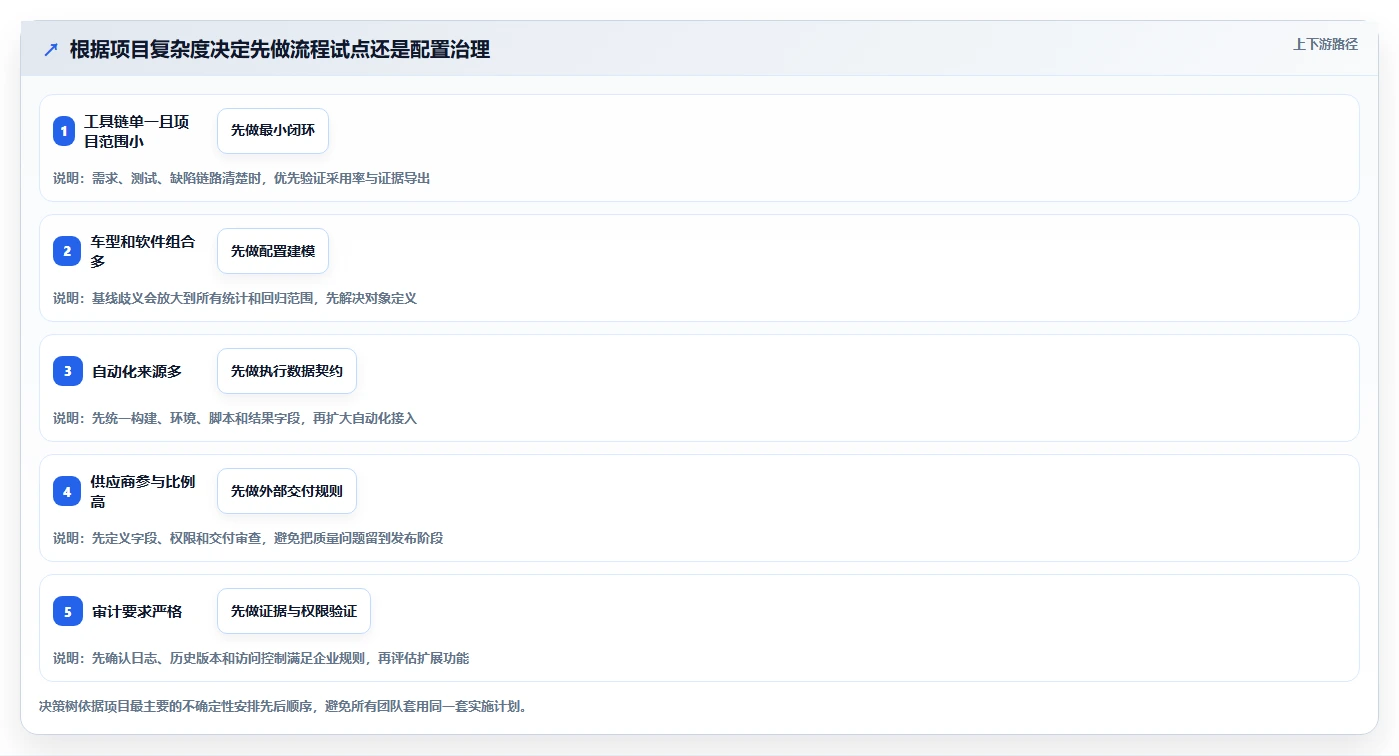Screen dimensions: 1399x756
Task: Click the note 先统一构建、环境、脚本和结果字段
Action: 235,418
